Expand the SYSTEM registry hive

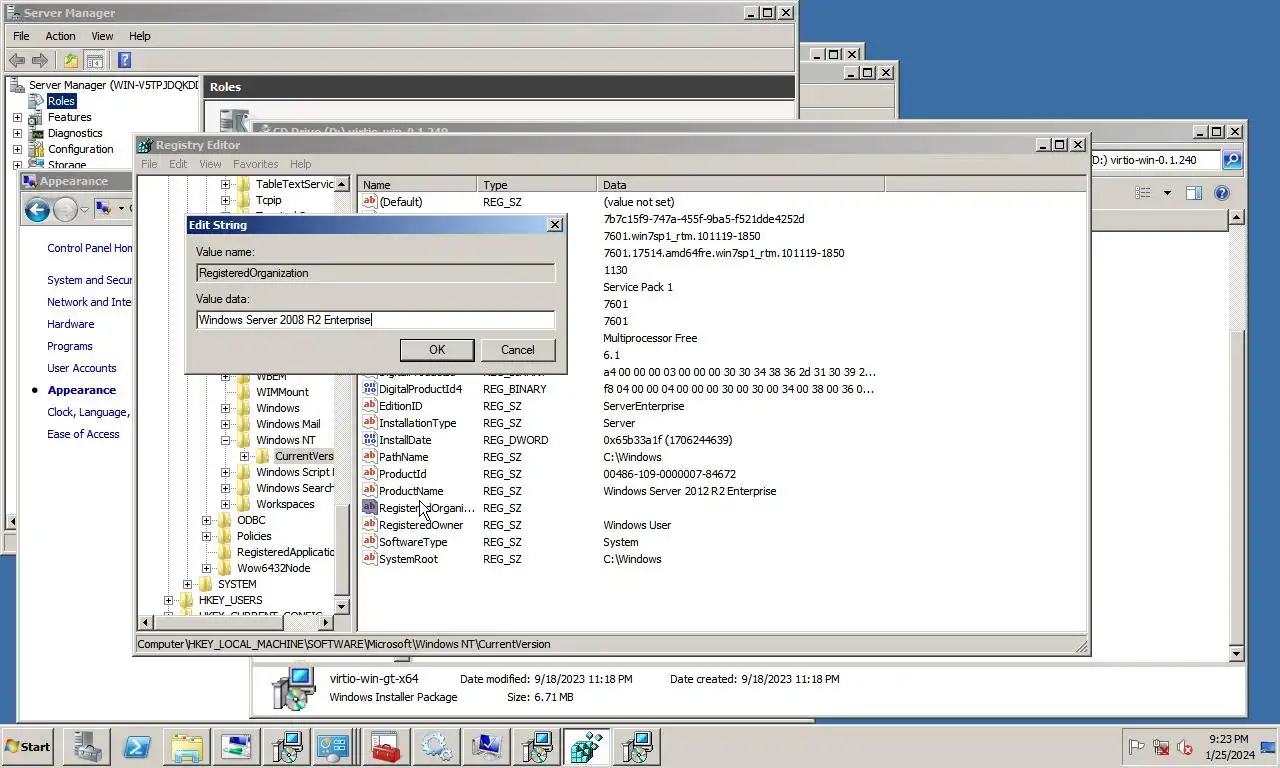pos(187,584)
